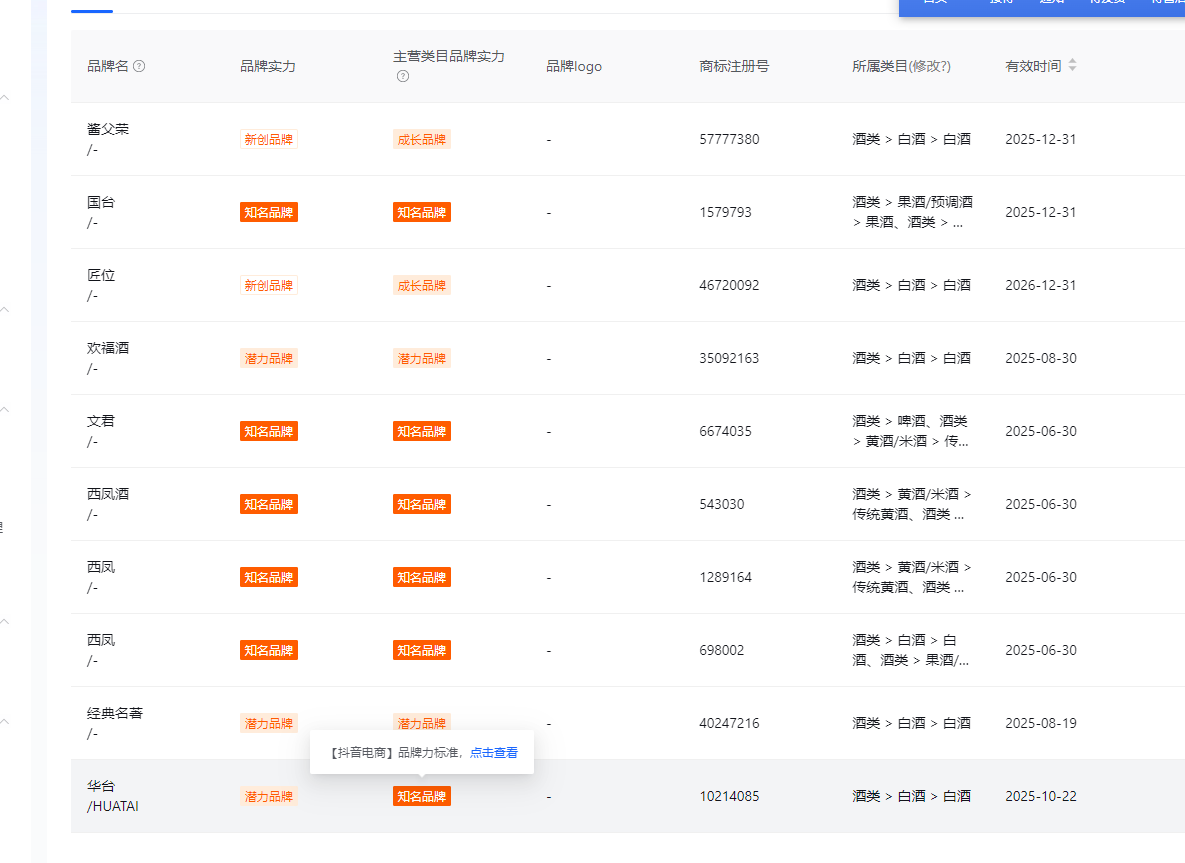1185x863 pixels.
Task: Select the 文君 brand name cell
Action: [101, 421]
